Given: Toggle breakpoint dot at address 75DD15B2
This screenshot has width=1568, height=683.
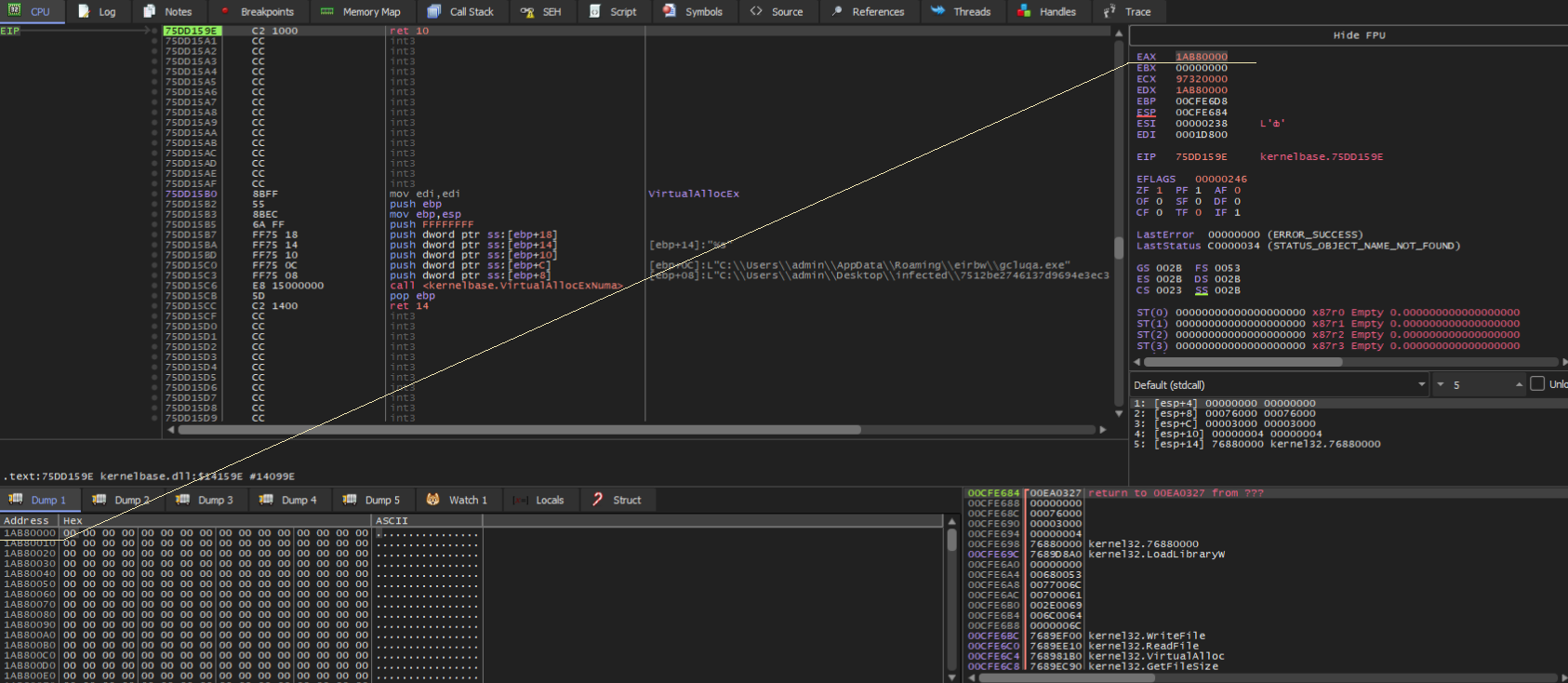Looking at the screenshot, I should pyautogui.click(x=154, y=204).
